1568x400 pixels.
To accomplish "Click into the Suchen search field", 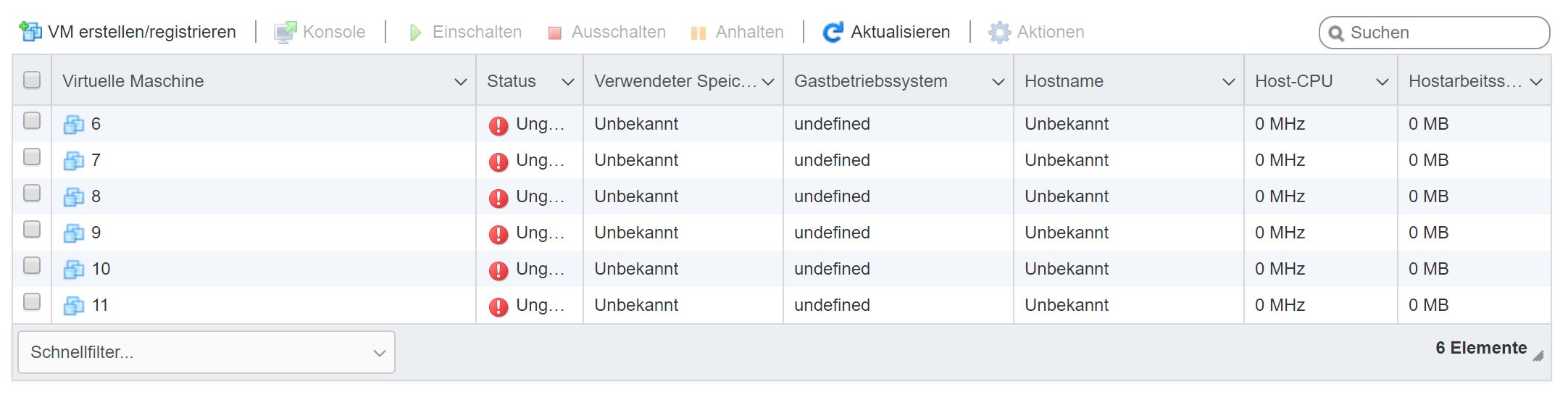I will tap(1442, 33).
